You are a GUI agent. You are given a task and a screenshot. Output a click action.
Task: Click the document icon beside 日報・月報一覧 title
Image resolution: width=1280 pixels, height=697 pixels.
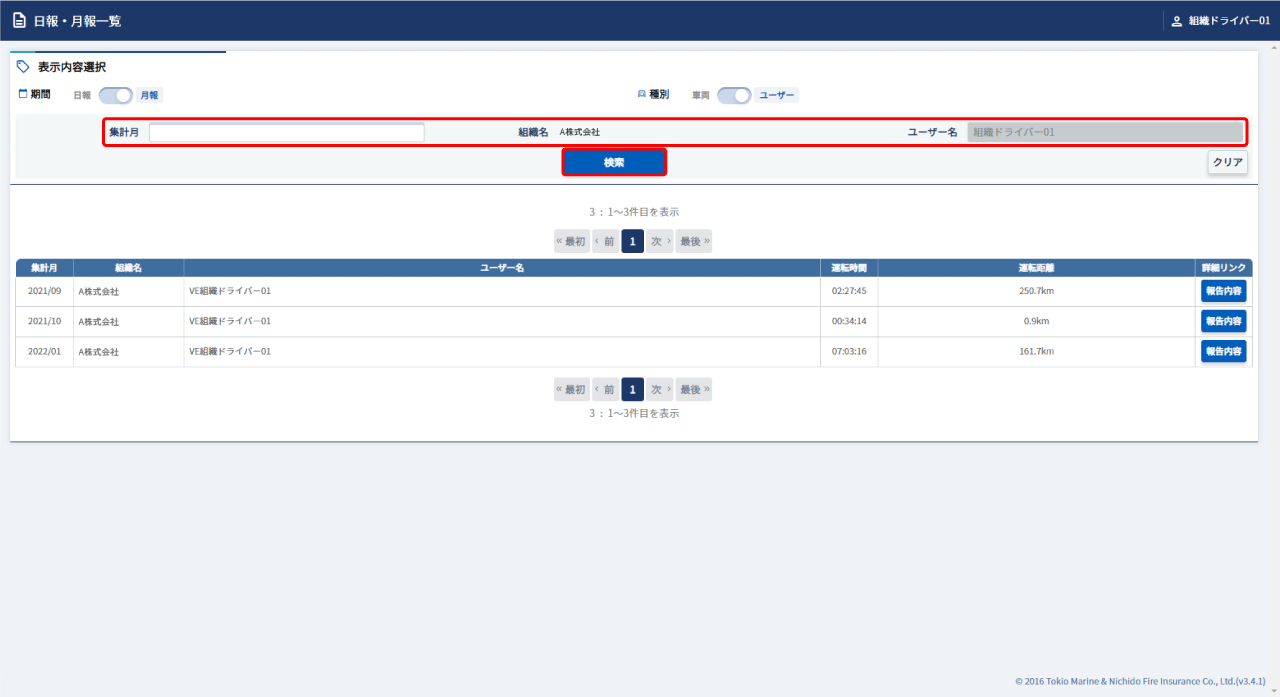(x=19, y=20)
